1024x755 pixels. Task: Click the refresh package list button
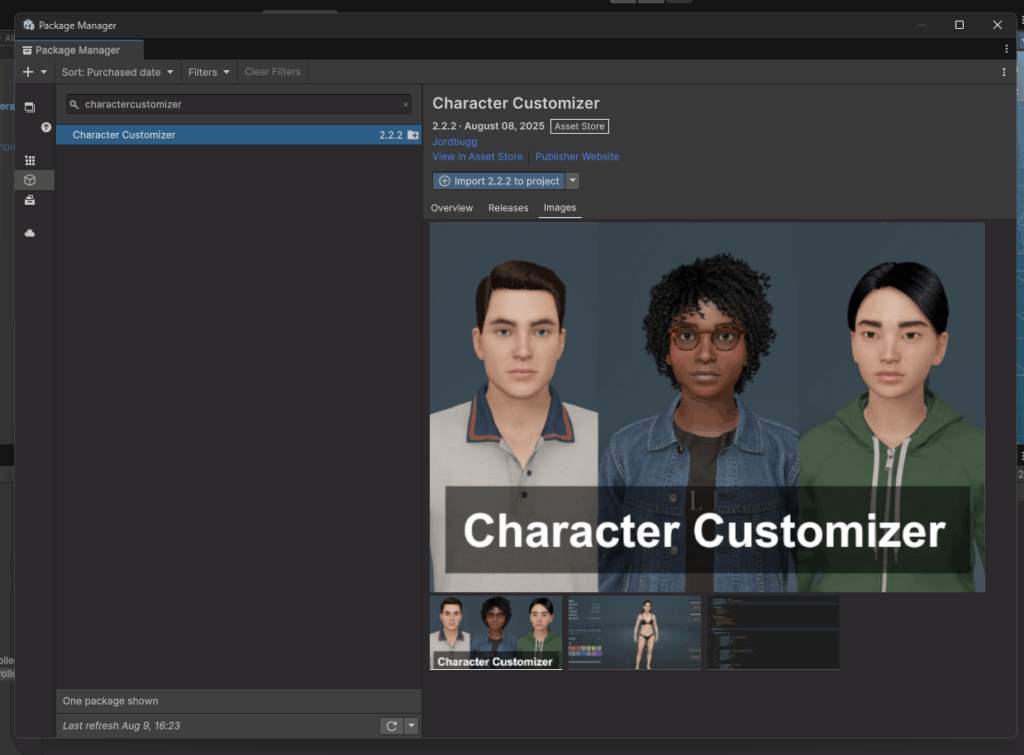click(392, 726)
